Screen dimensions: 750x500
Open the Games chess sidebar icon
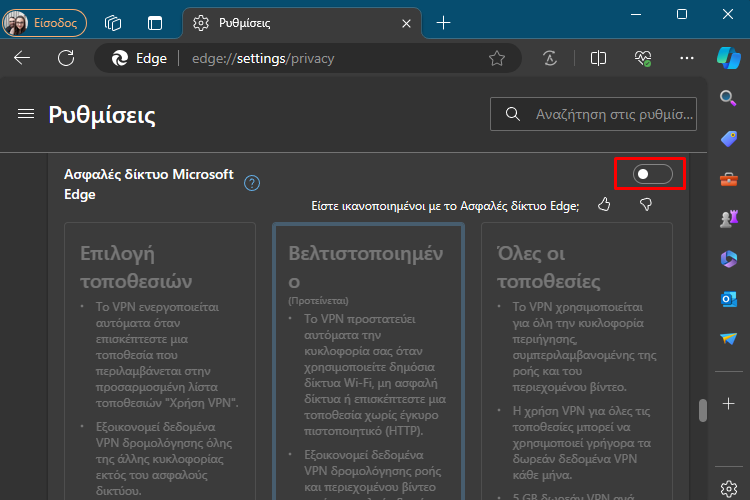click(x=728, y=219)
